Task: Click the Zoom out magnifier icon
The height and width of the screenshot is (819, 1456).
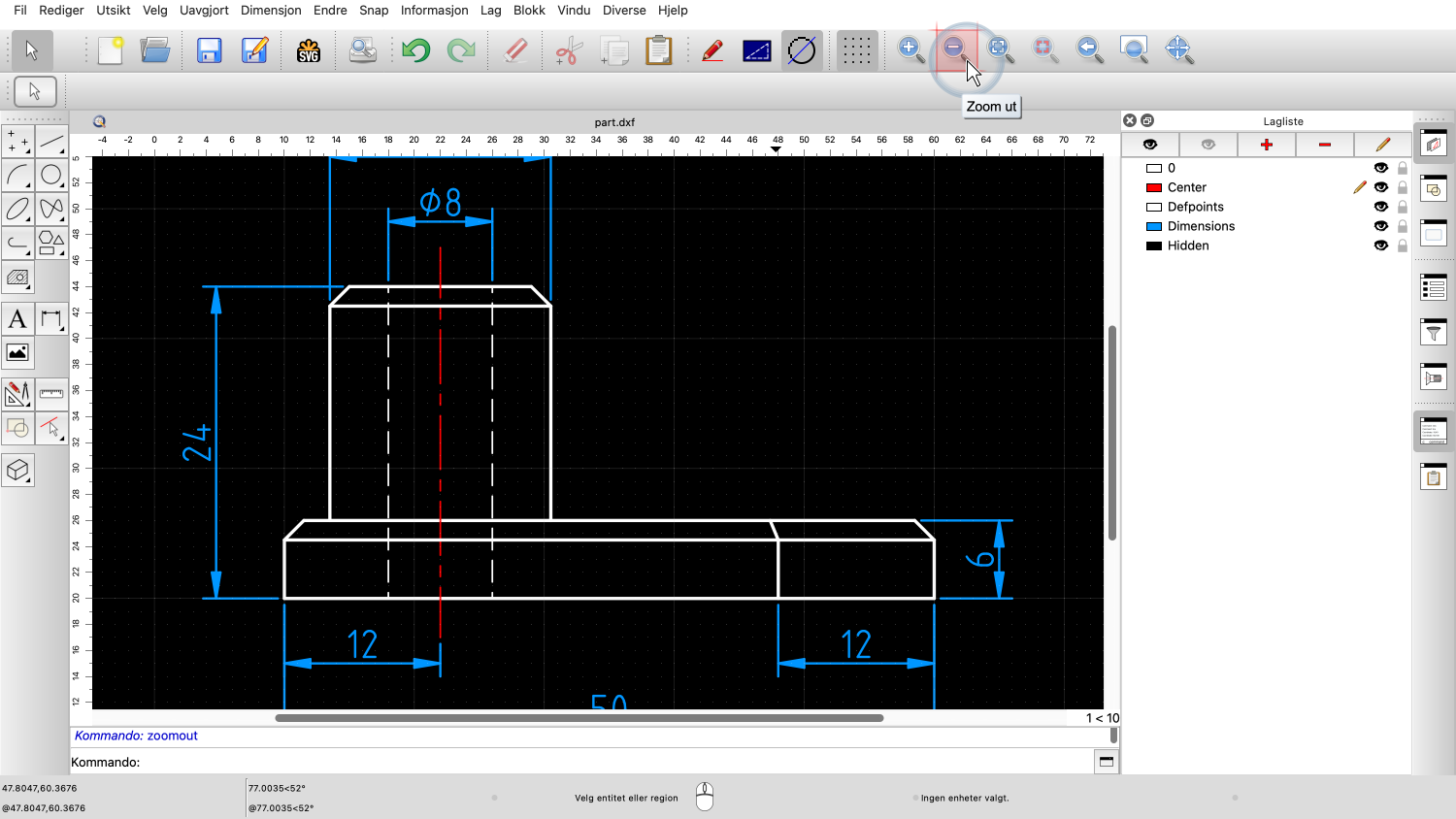Action: [x=954, y=49]
